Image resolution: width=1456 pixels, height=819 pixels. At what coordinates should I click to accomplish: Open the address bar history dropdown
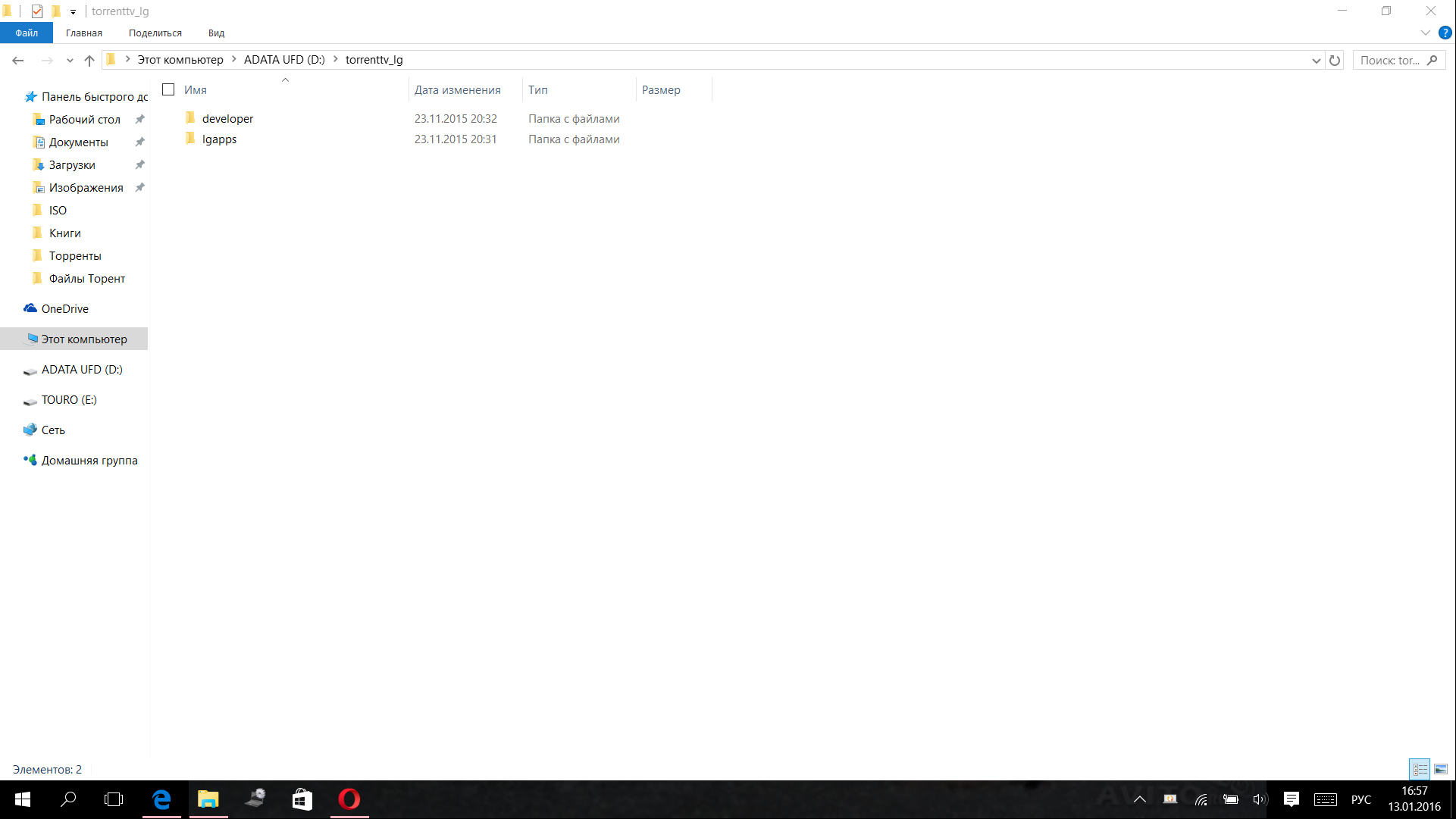1317,61
